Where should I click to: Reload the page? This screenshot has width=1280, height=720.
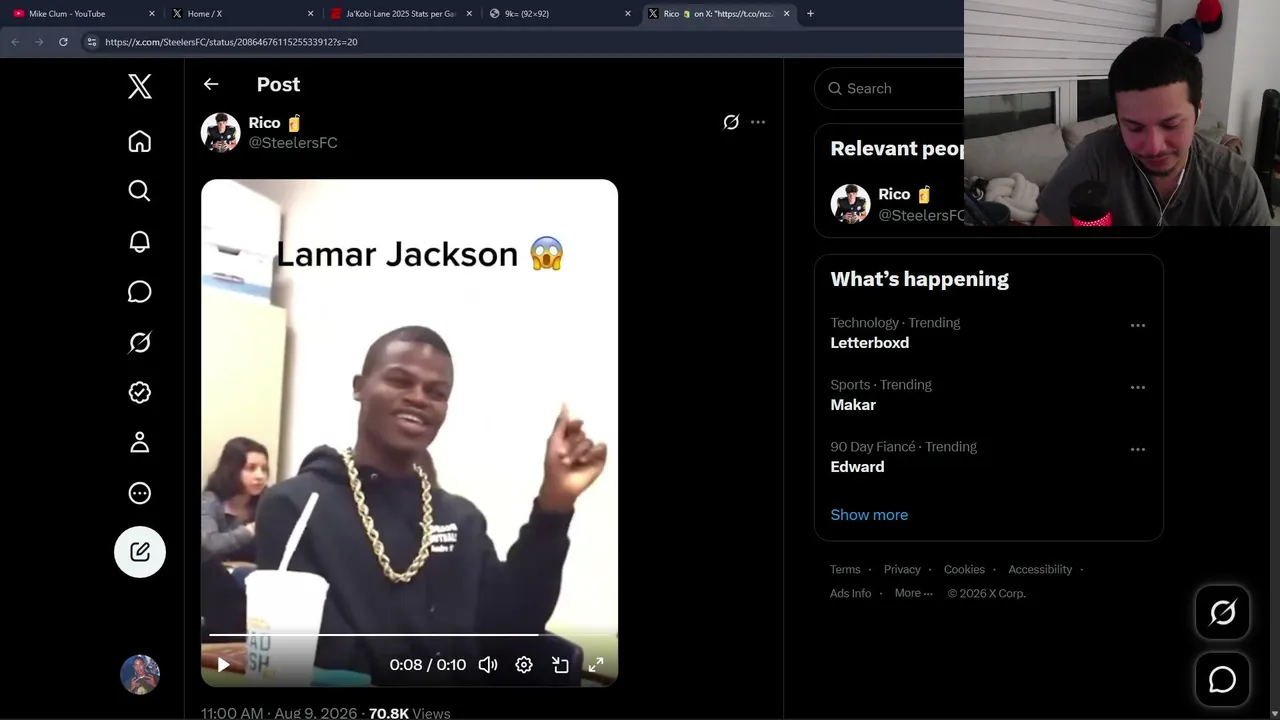coord(63,42)
